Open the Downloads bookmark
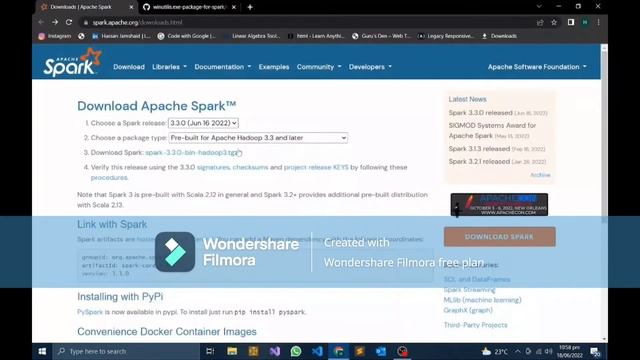 coord(499,36)
